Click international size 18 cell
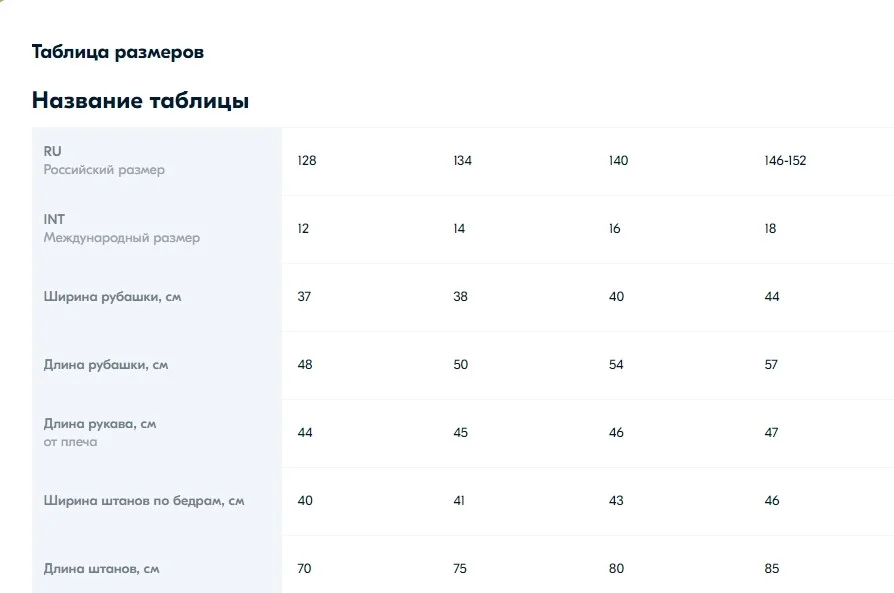Screen dimensions: 894x593 770,229
